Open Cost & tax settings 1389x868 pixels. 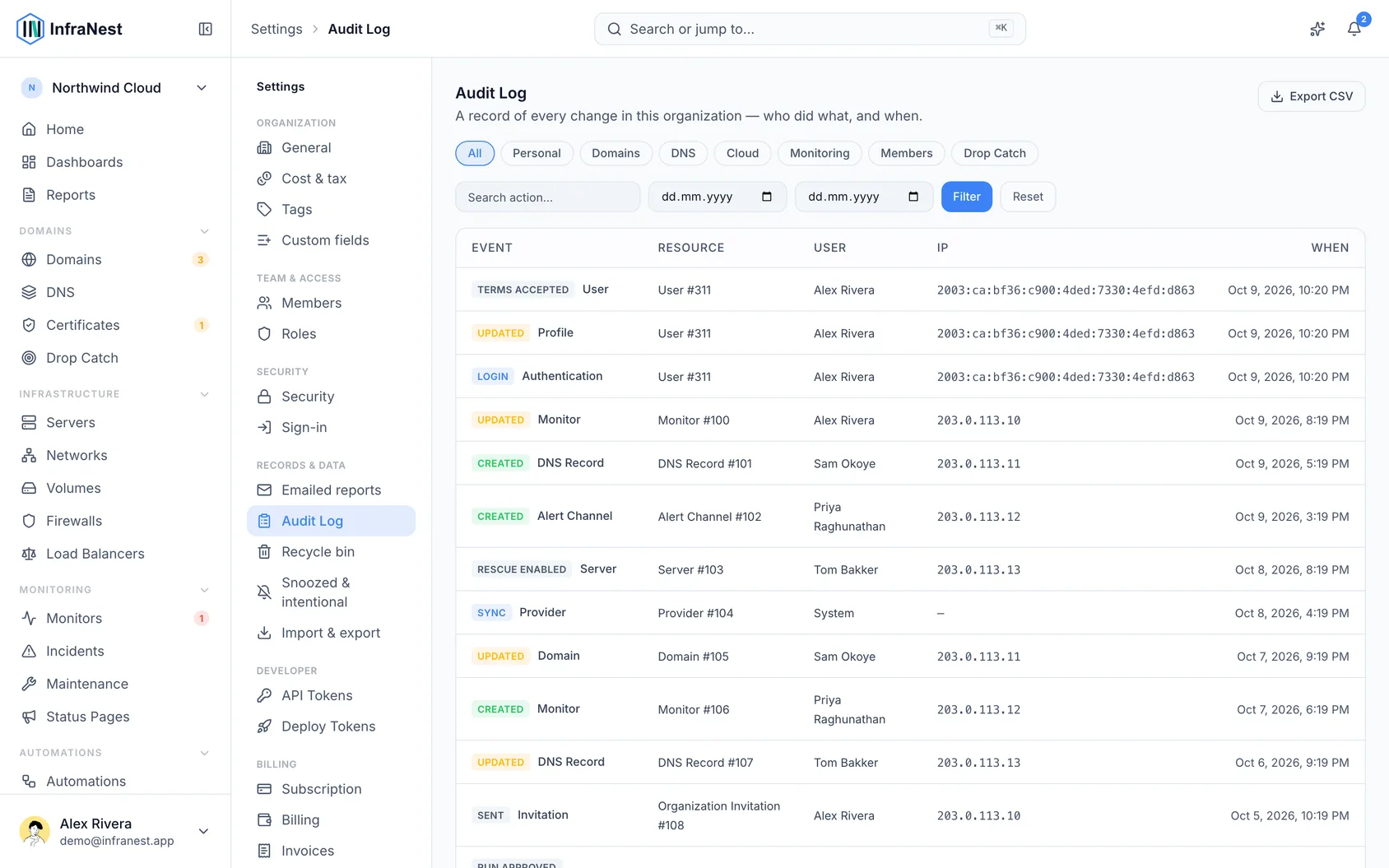pyautogui.click(x=331, y=179)
